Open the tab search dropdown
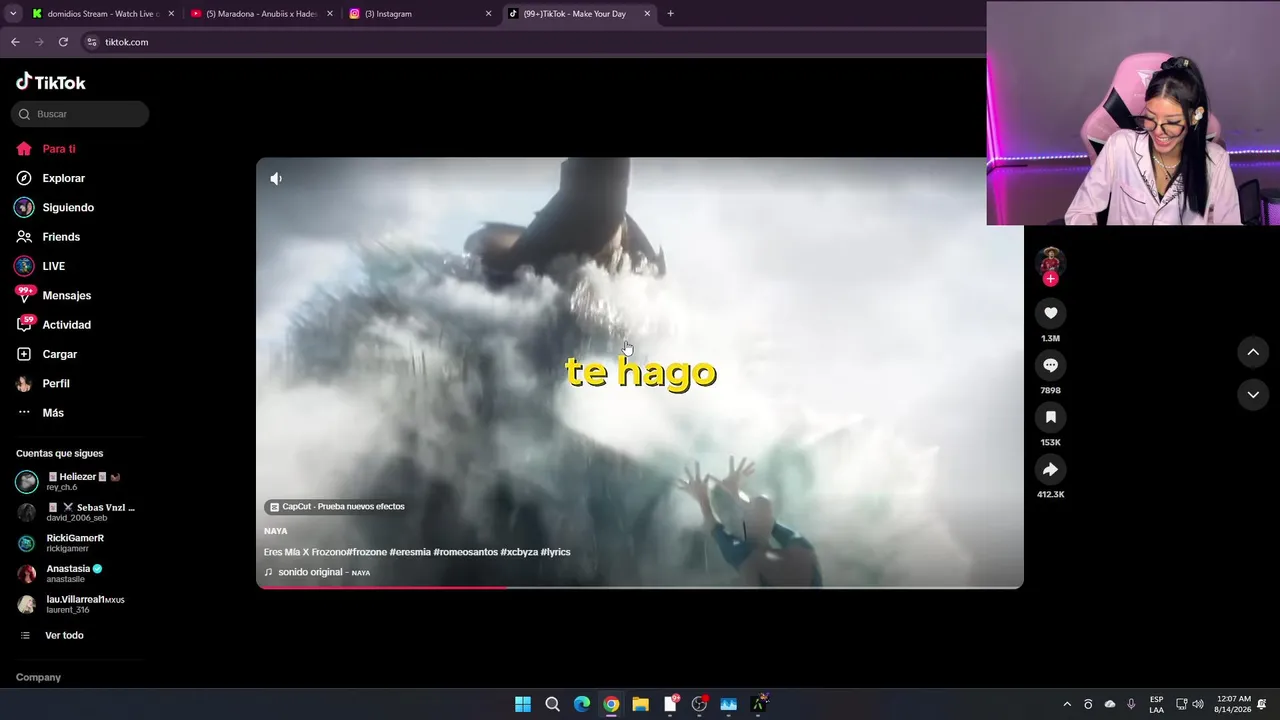The height and width of the screenshot is (720, 1280). point(12,14)
